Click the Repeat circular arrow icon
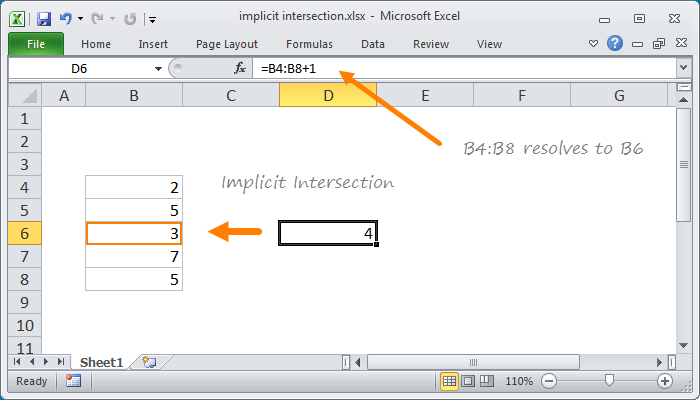Screen dimensions: 700x400 [130, 19]
